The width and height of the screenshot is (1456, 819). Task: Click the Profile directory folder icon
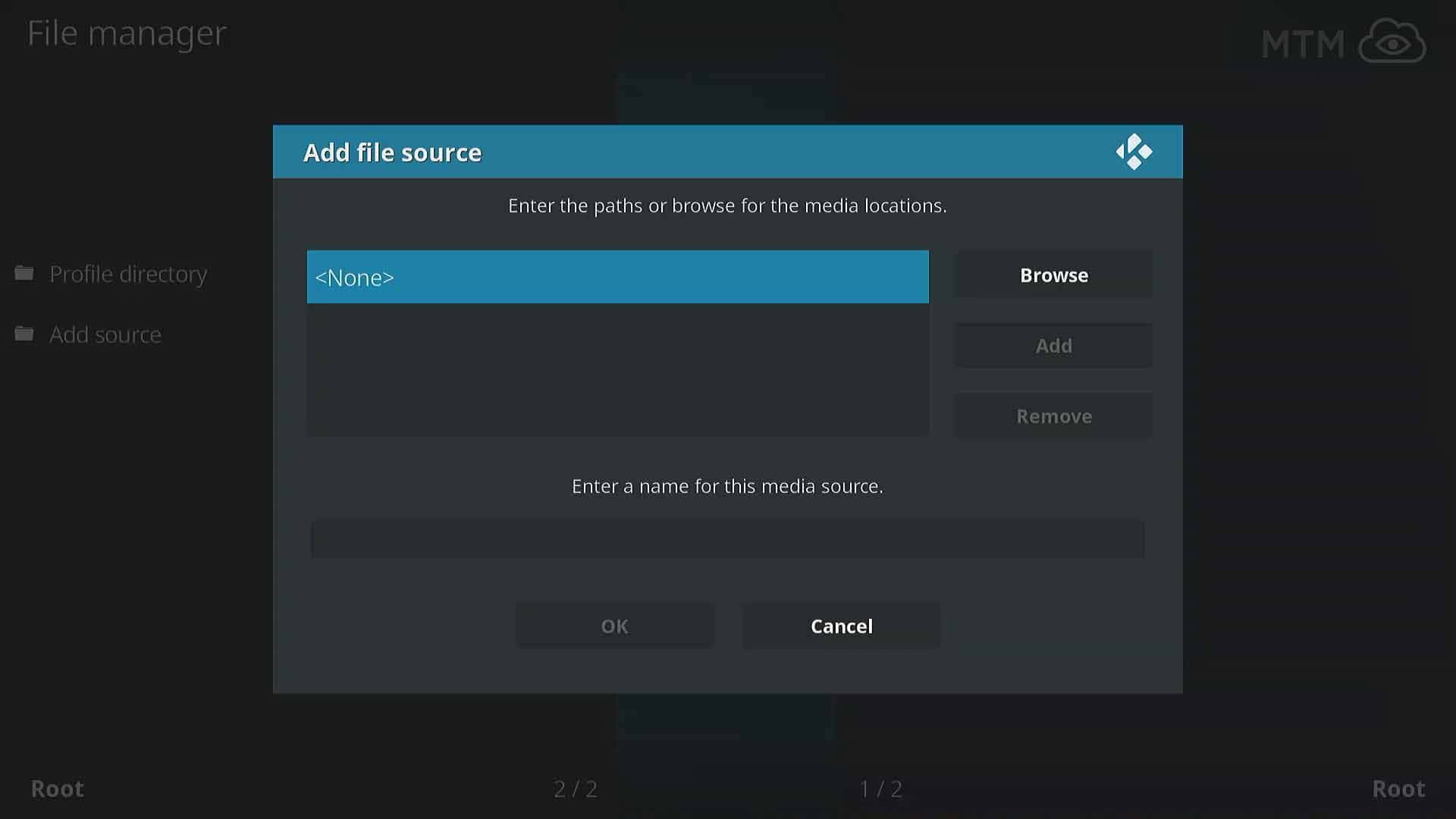tap(23, 272)
